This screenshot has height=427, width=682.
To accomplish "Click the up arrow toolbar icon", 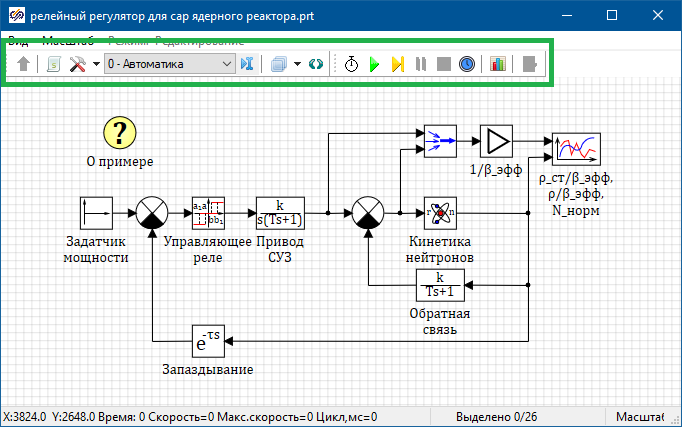I will click(24, 64).
